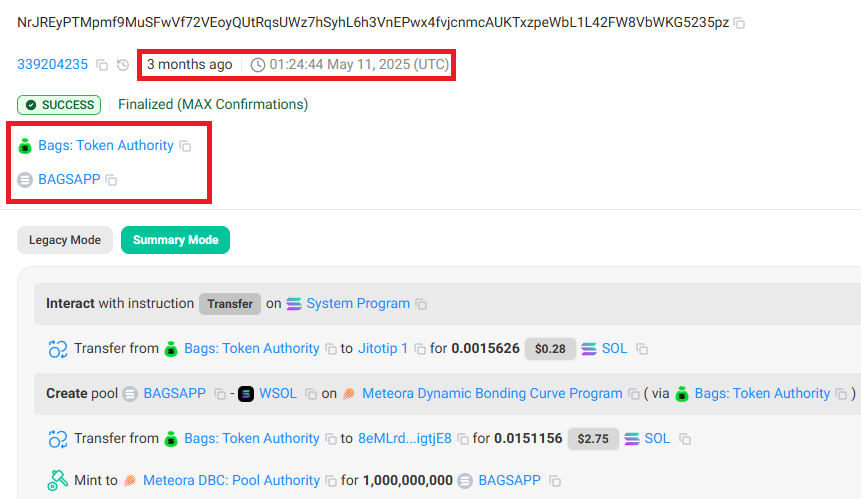Open Bags: Token Authority after 'via'
This screenshot has height=499, width=861.
[762, 394]
